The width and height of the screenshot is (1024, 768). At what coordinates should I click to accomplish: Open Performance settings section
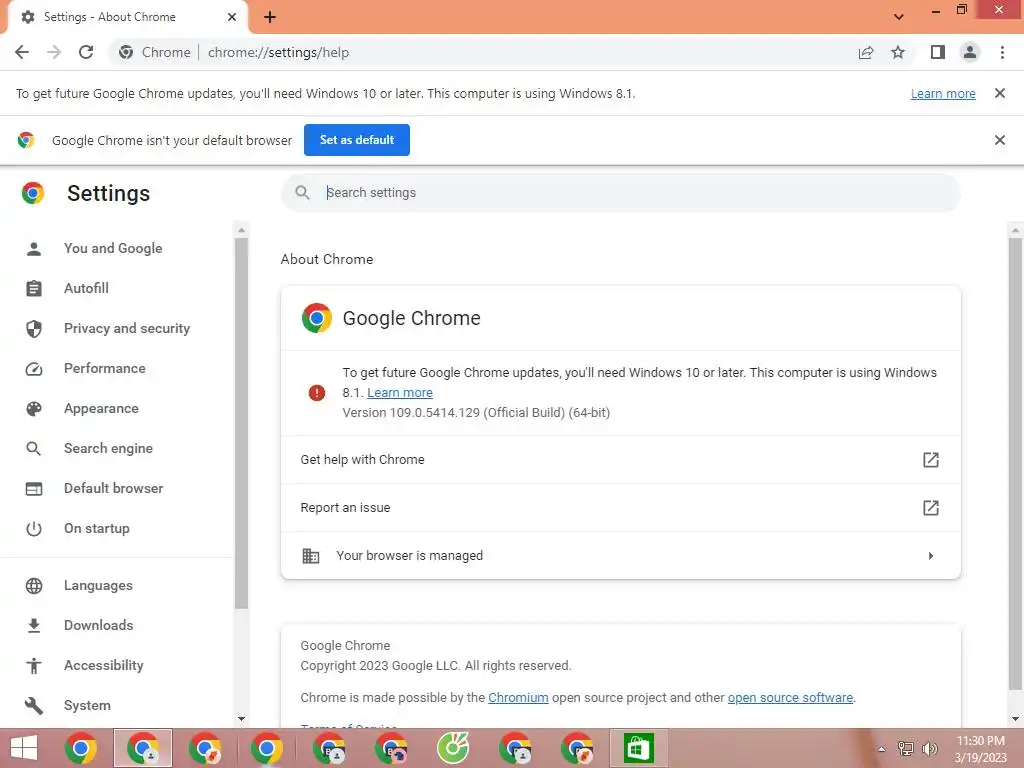(x=104, y=368)
